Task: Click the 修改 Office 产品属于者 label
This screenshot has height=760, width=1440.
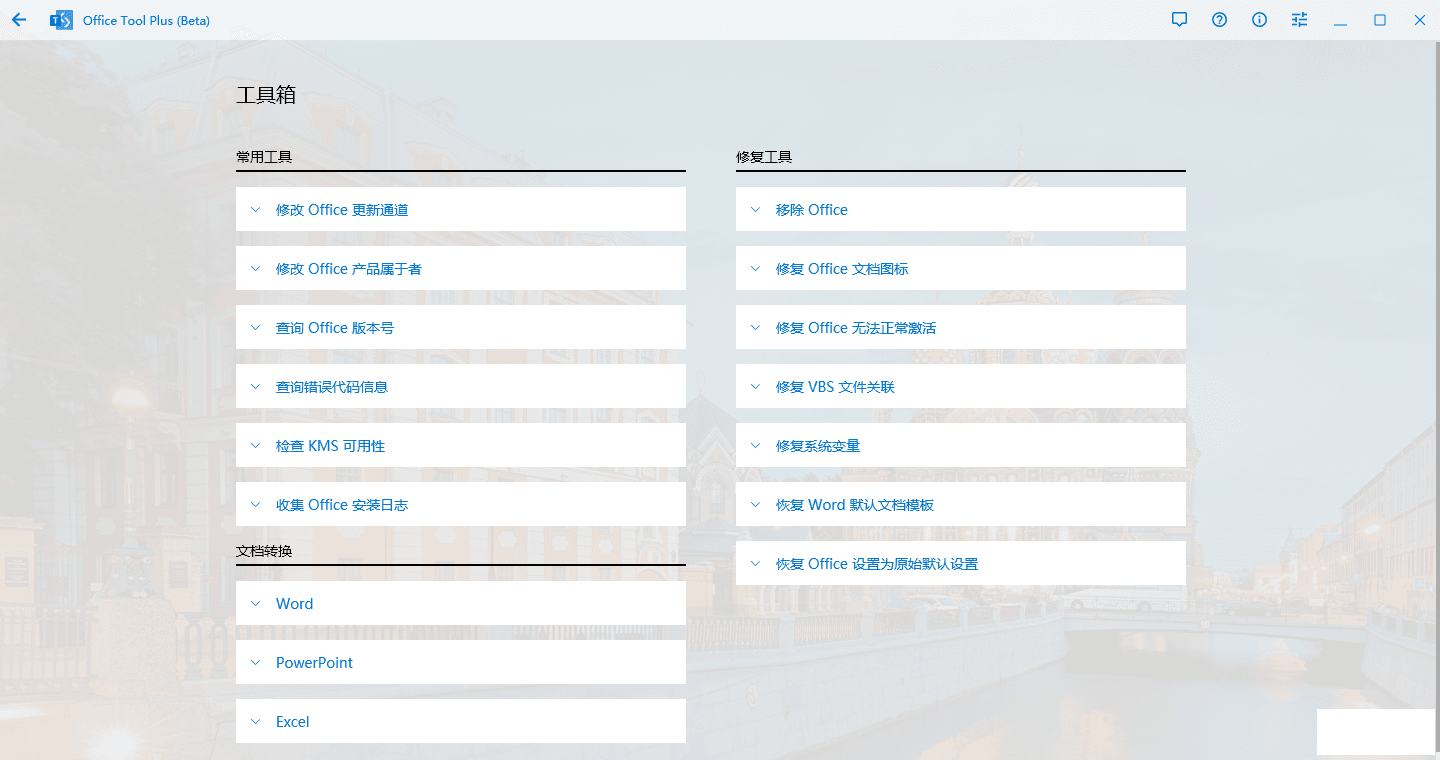Action: (x=349, y=269)
